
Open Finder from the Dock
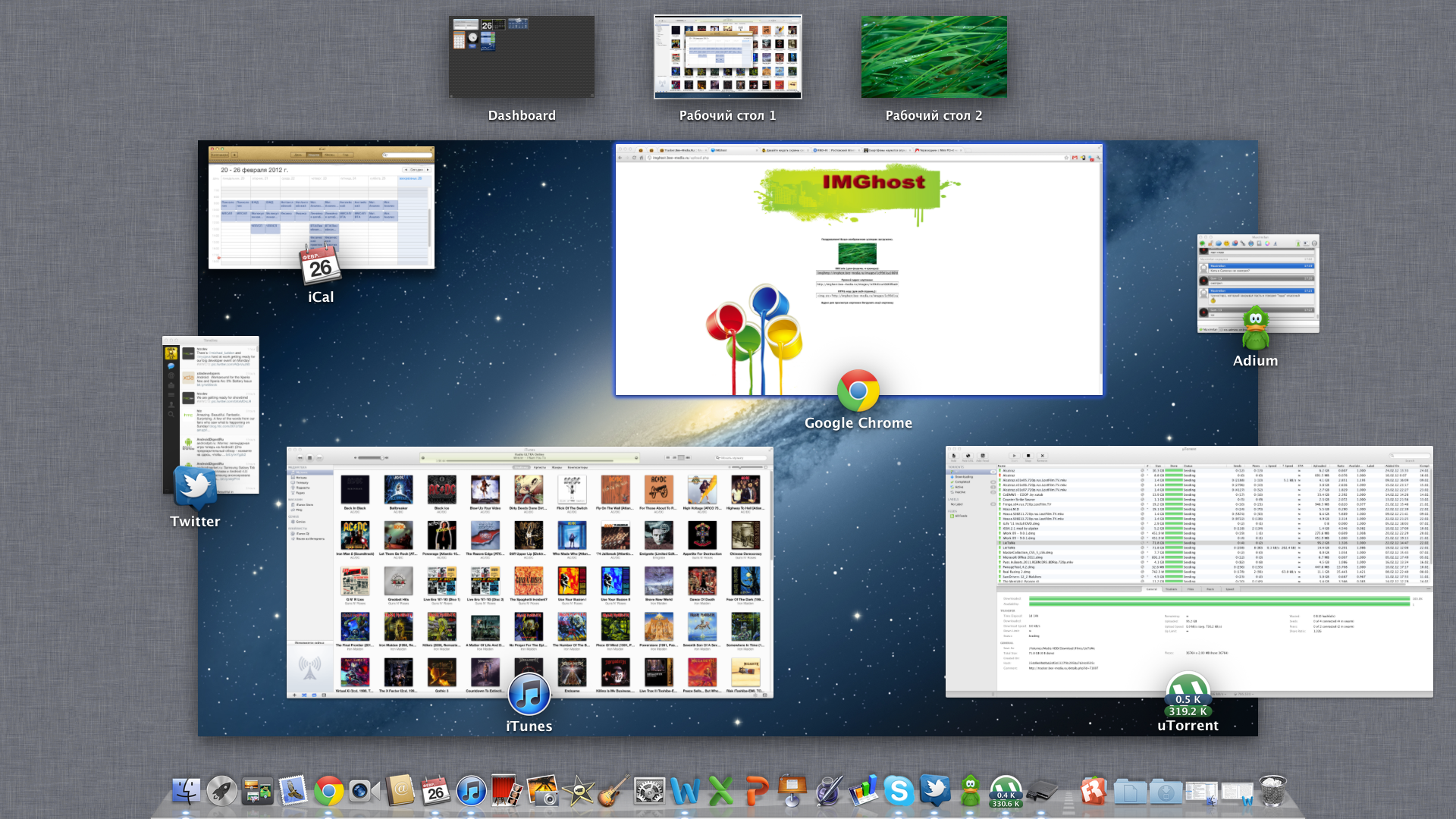[186, 791]
